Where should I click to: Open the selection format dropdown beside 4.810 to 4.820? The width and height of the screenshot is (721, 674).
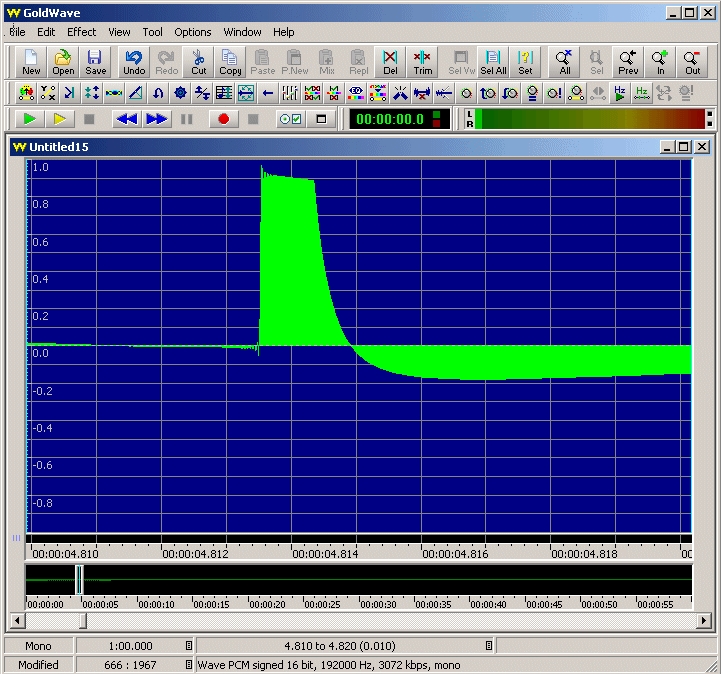[489, 646]
